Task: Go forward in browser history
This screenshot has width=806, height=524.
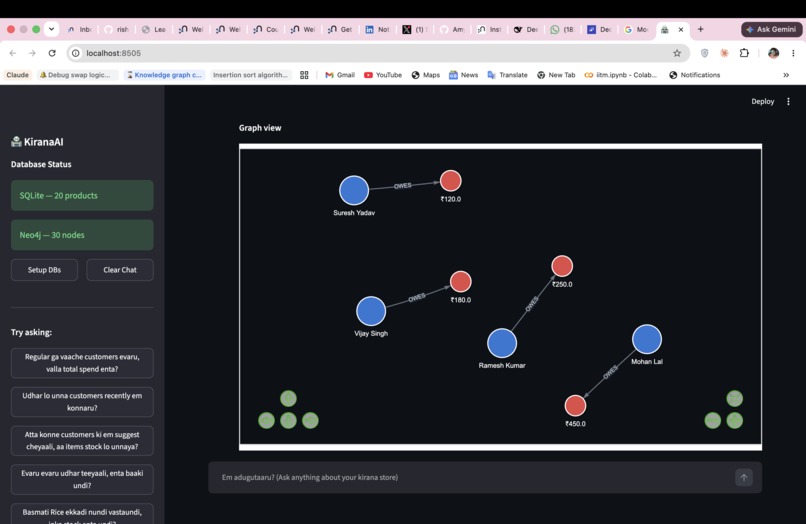Action: [x=32, y=53]
